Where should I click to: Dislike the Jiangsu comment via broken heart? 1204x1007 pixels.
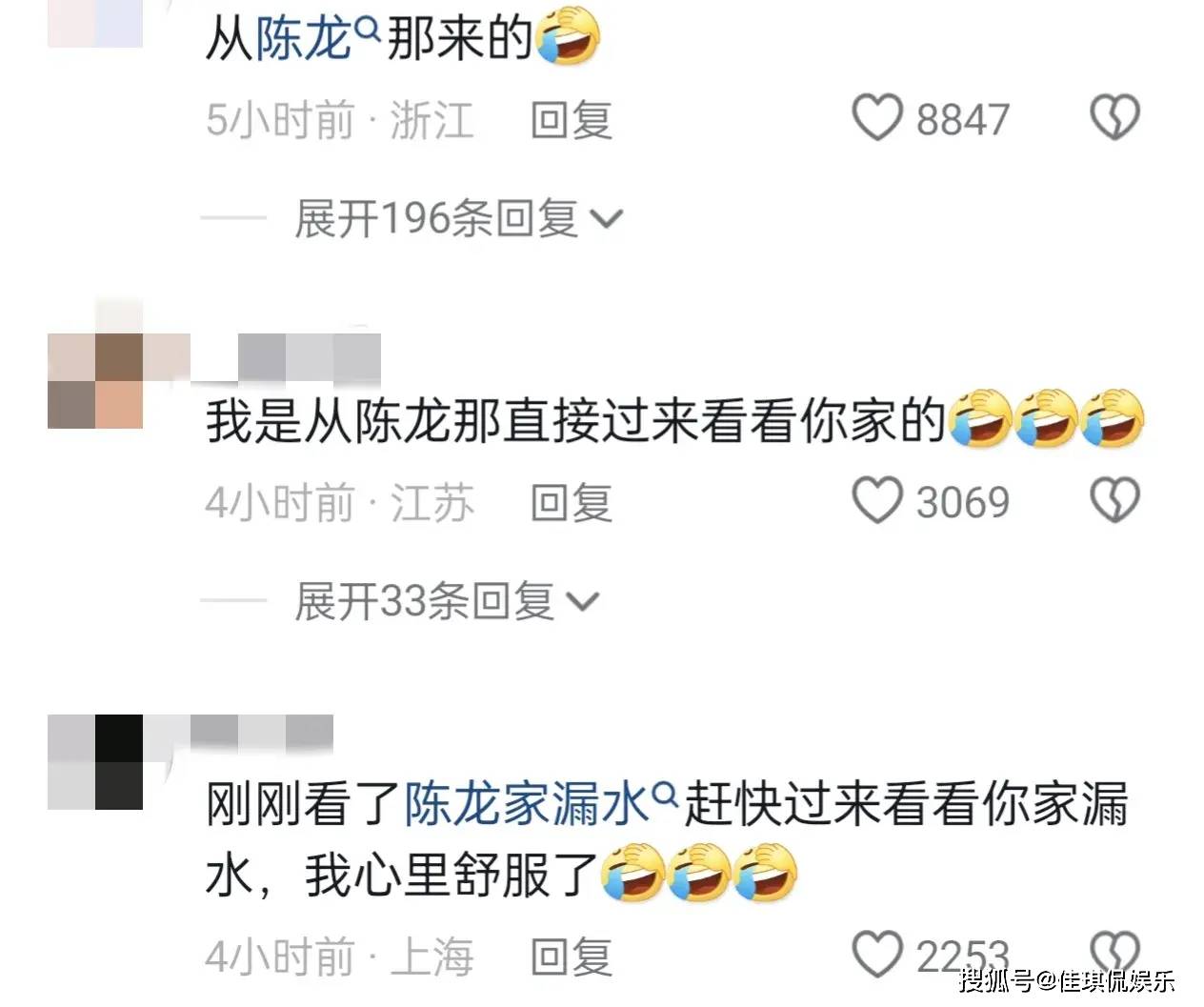pos(1114,501)
